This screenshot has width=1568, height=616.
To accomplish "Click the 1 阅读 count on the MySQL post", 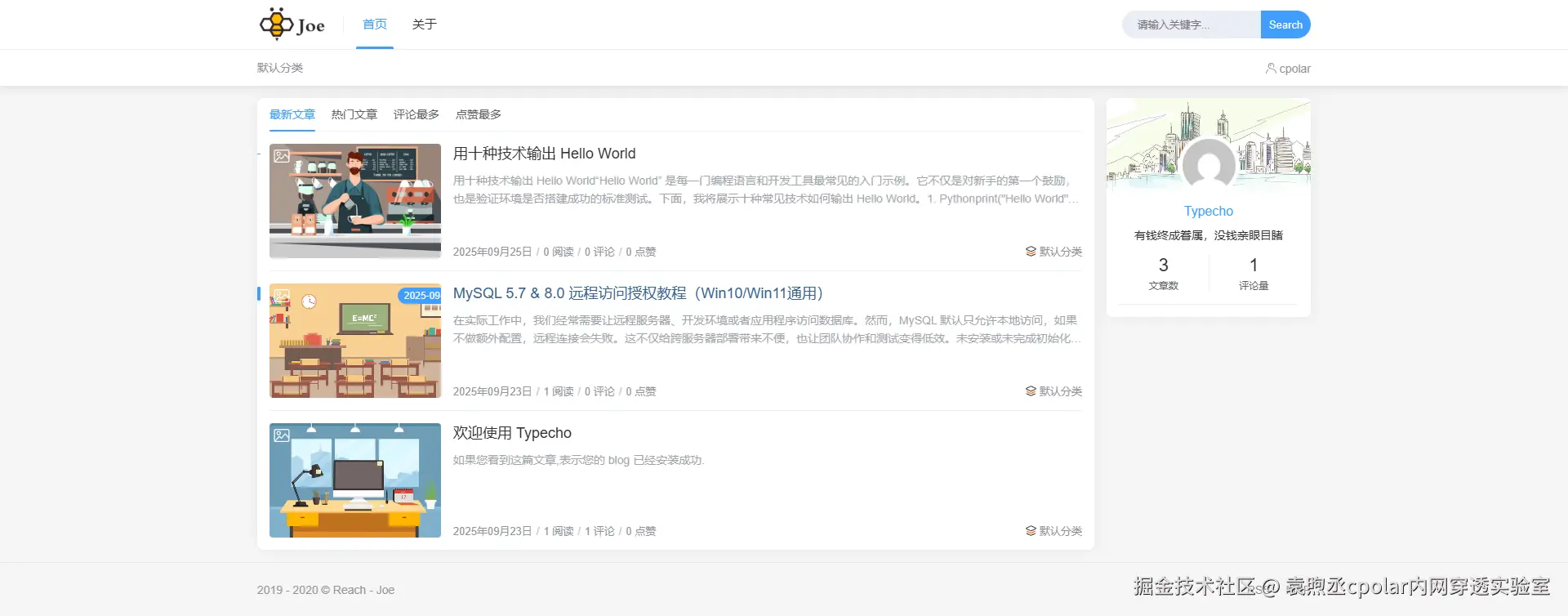I will [x=559, y=391].
